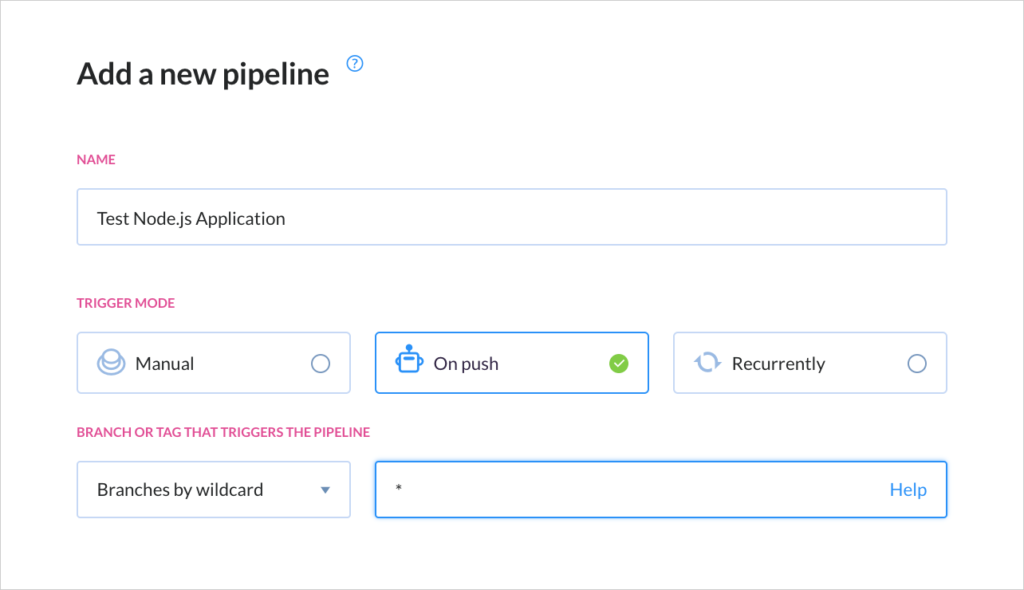Click the 'Test Node.js Application' text
1024x590 pixels.
[191, 219]
